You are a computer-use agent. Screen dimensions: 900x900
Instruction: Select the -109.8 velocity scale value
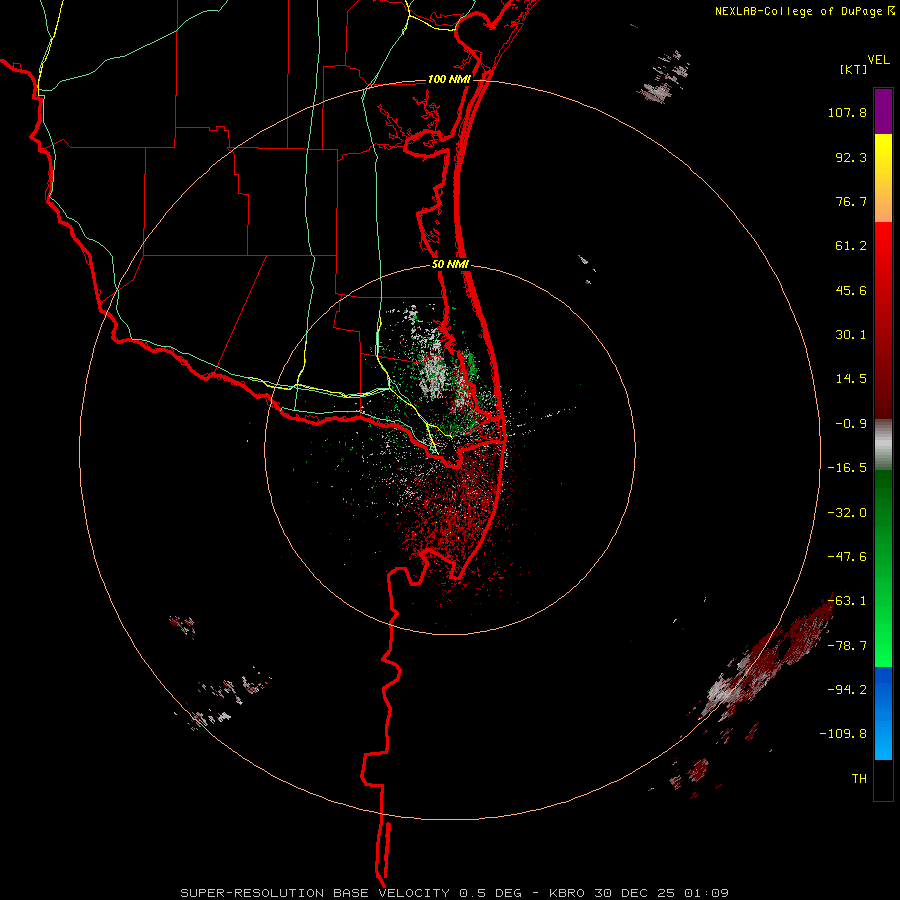tap(843, 734)
